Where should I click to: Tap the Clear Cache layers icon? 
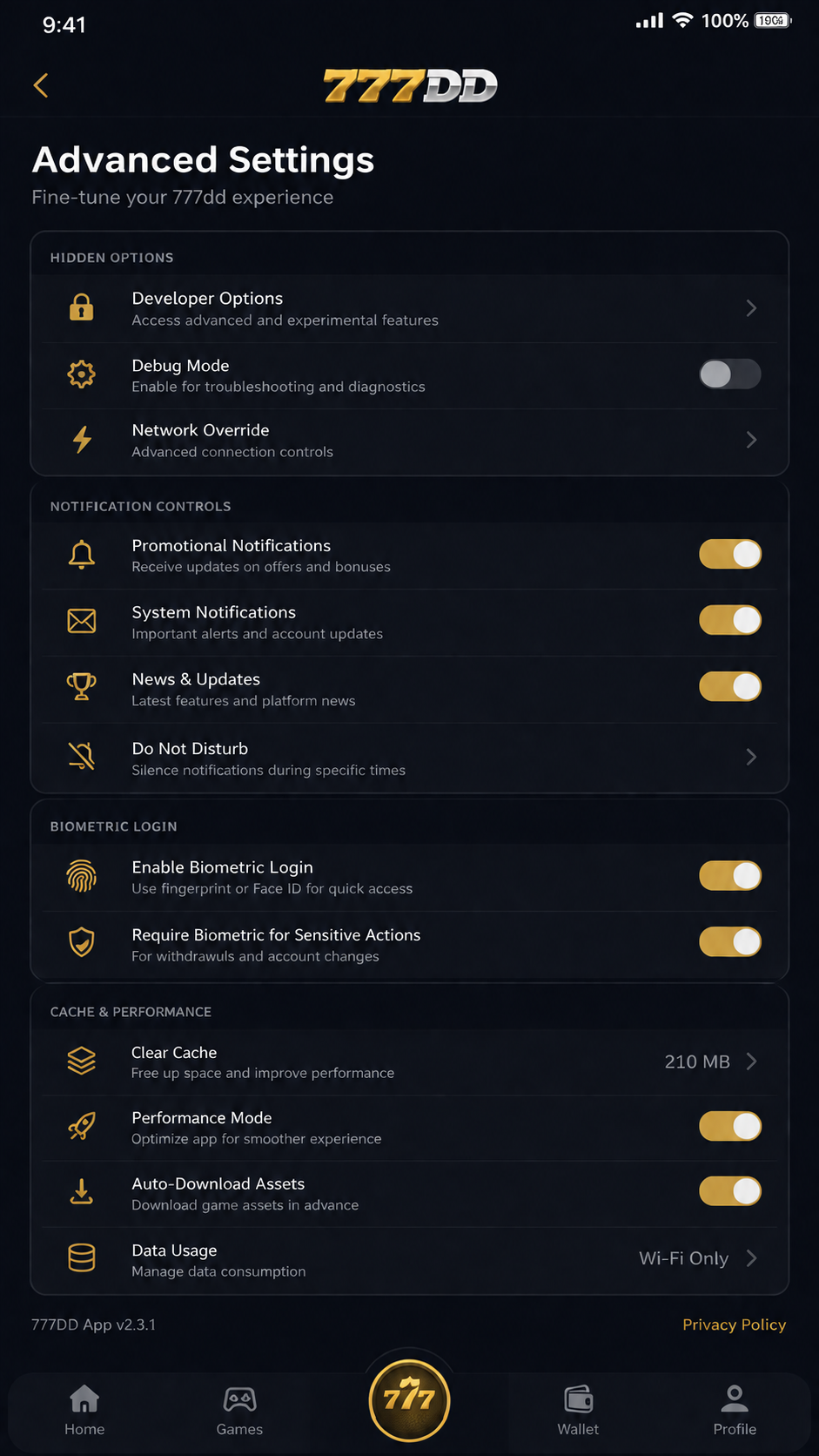pyautogui.click(x=82, y=1061)
